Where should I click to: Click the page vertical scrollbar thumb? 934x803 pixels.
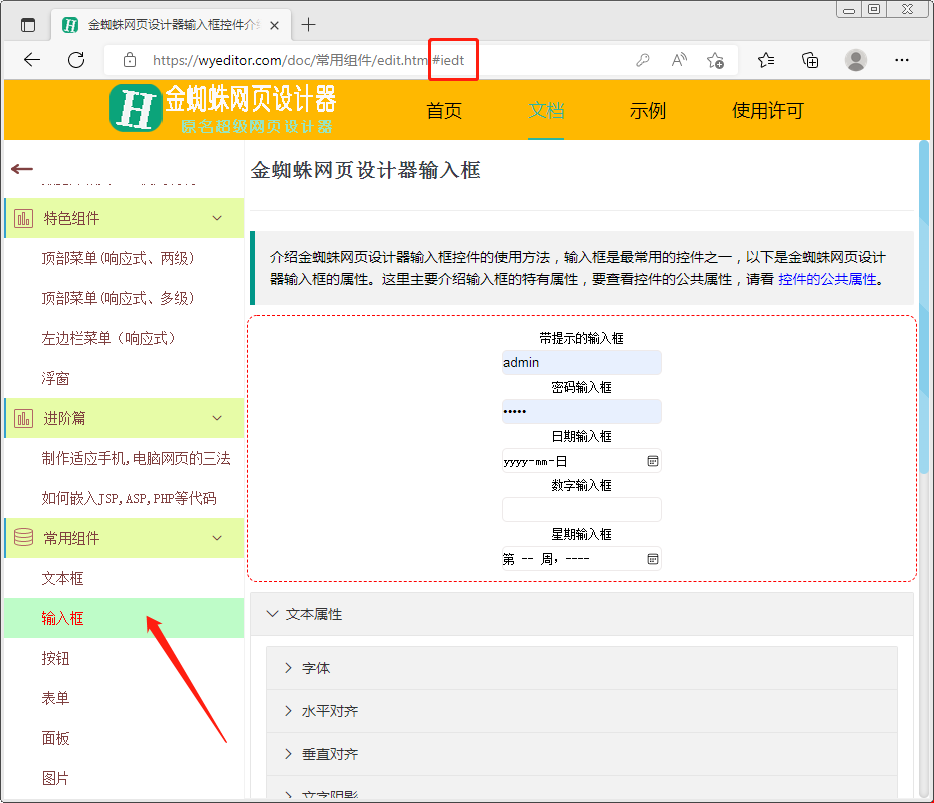click(924, 307)
